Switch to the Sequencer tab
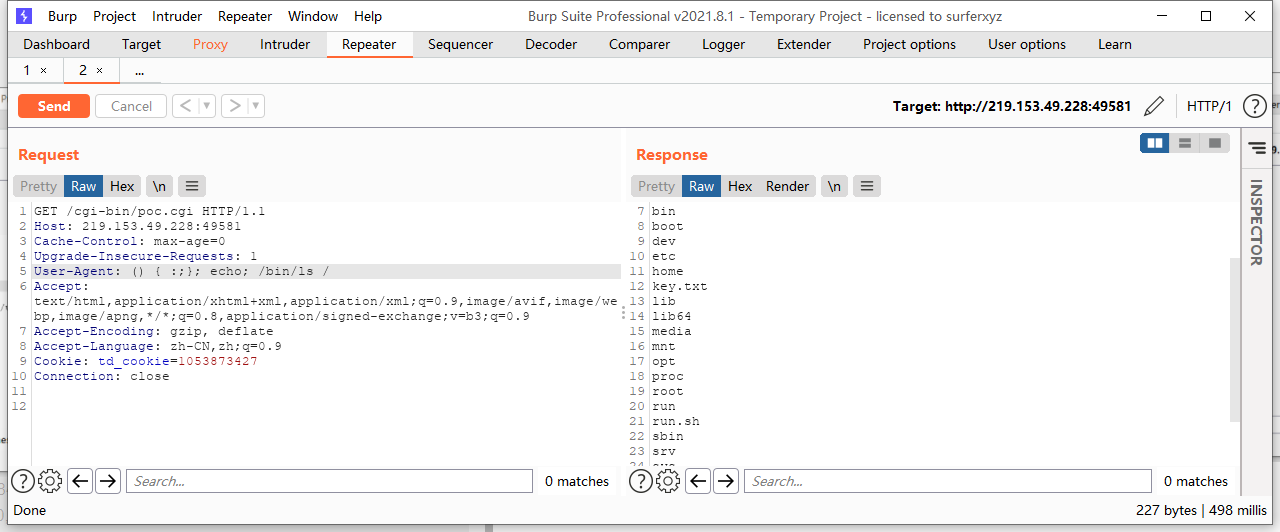This screenshot has width=1280, height=532. coord(460,44)
